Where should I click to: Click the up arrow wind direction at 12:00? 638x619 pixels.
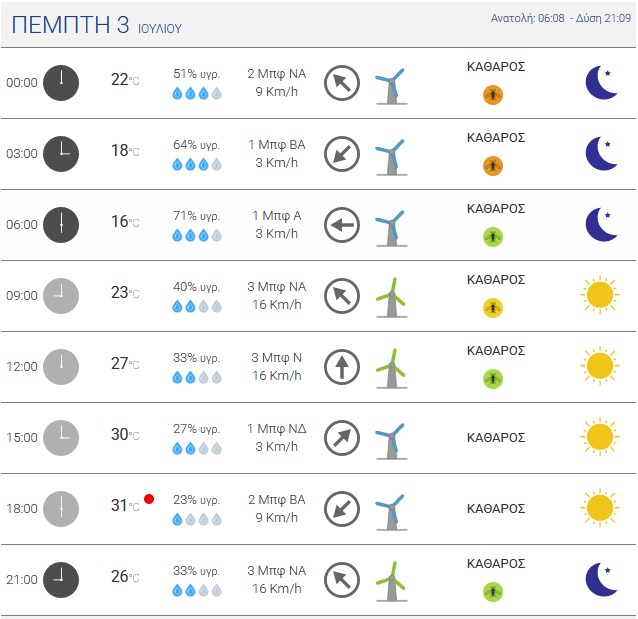(342, 367)
